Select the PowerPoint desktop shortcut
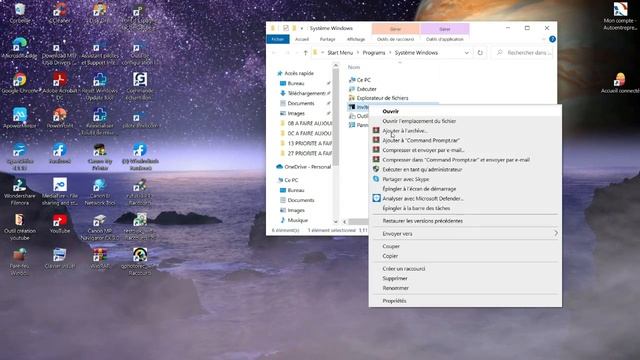This screenshot has height=360, width=640. point(60,118)
